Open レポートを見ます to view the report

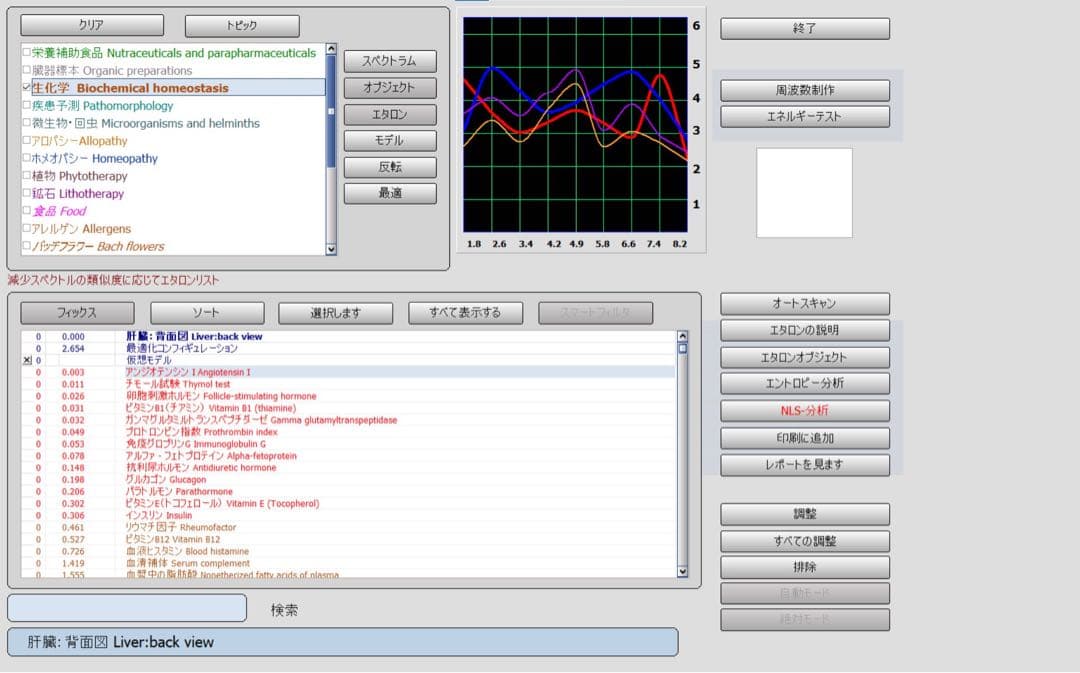[804, 465]
